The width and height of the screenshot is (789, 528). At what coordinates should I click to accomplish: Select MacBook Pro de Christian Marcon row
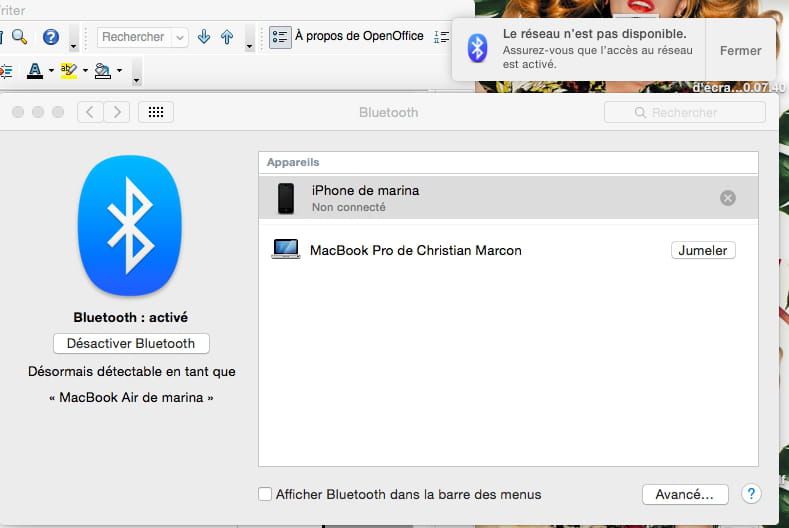pyautogui.click(x=508, y=250)
